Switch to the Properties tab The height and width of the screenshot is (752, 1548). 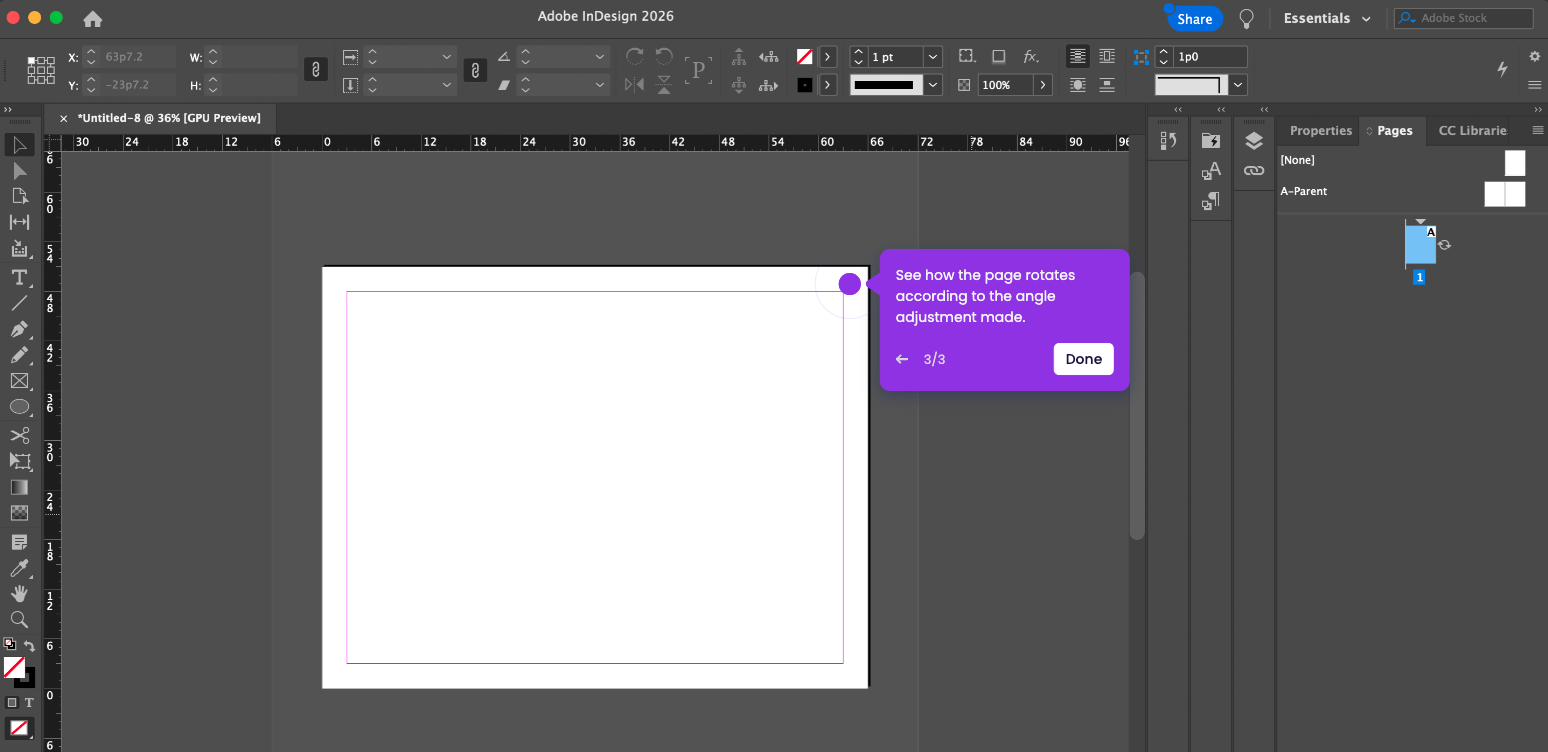click(1320, 130)
